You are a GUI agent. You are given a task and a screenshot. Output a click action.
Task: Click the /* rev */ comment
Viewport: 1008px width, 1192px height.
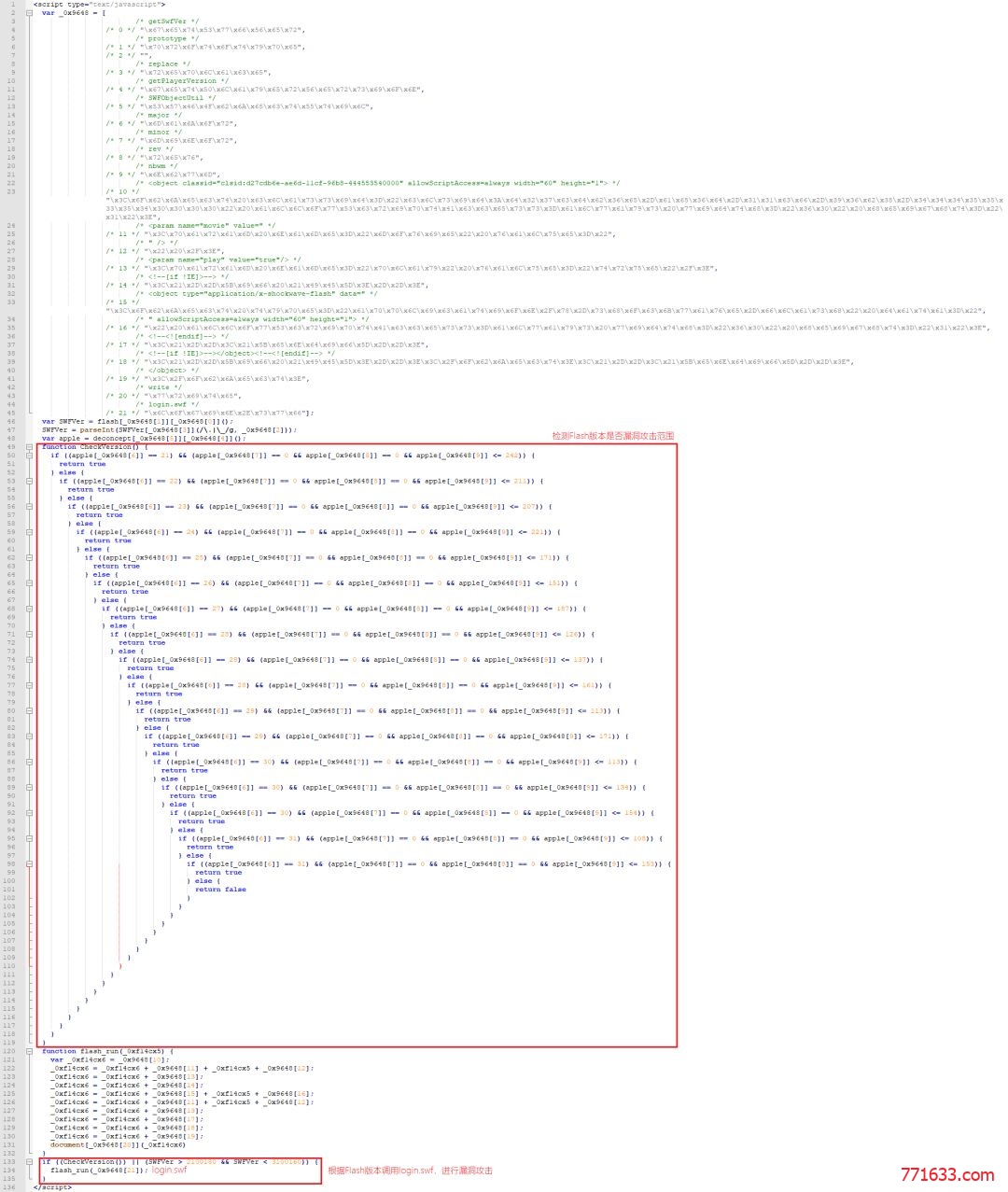(154, 149)
